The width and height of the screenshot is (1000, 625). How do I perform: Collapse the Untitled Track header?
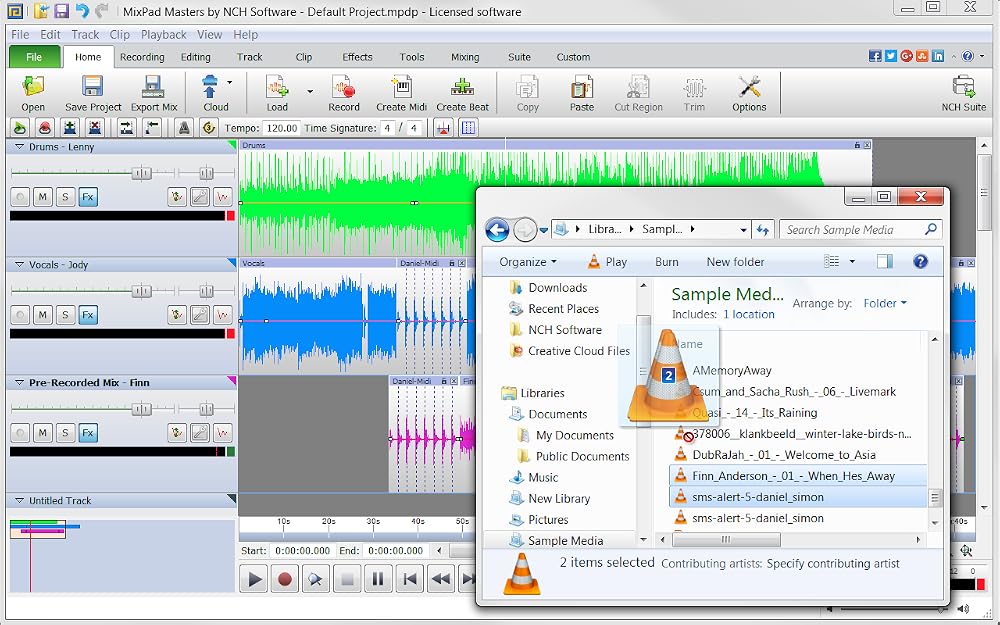point(19,501)
